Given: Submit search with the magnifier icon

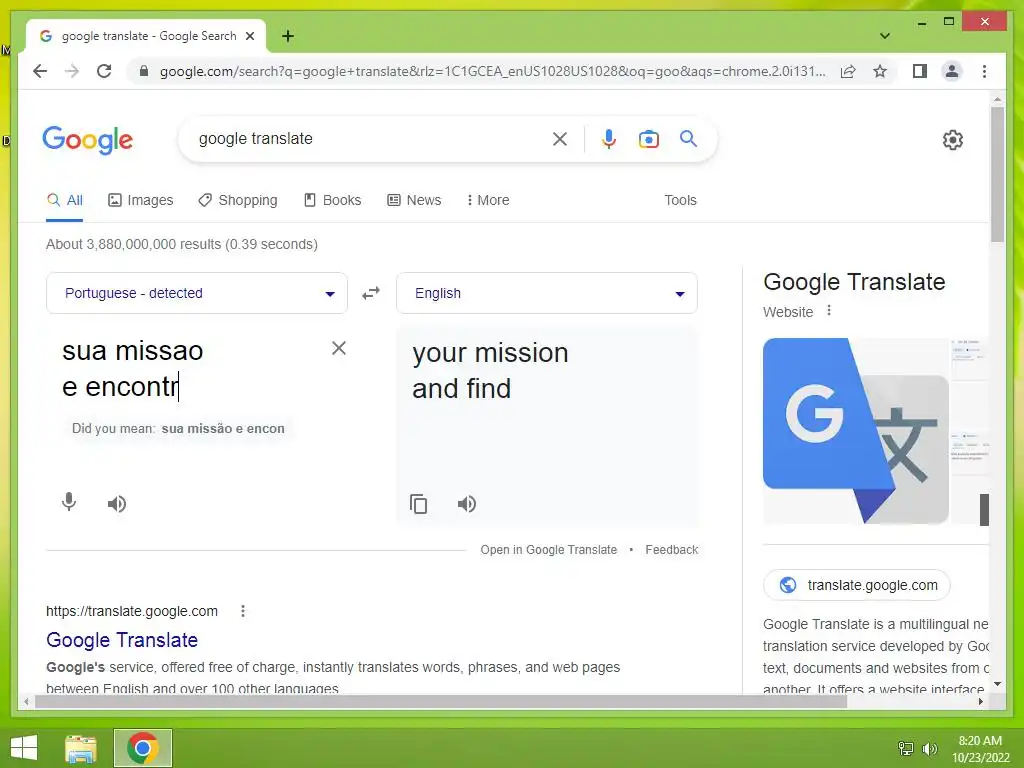Looking at the screenshot, I should tap(688, 138).
